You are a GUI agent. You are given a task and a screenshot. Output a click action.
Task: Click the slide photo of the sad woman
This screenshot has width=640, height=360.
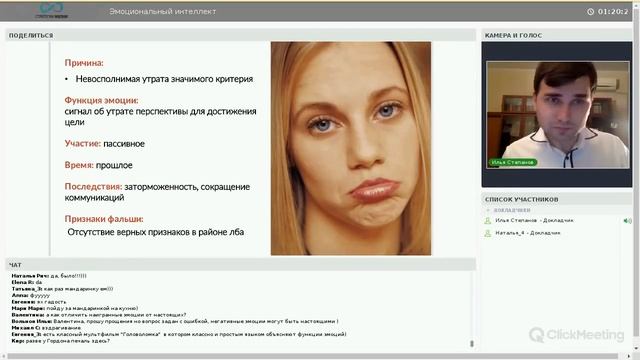coord(351,149)
